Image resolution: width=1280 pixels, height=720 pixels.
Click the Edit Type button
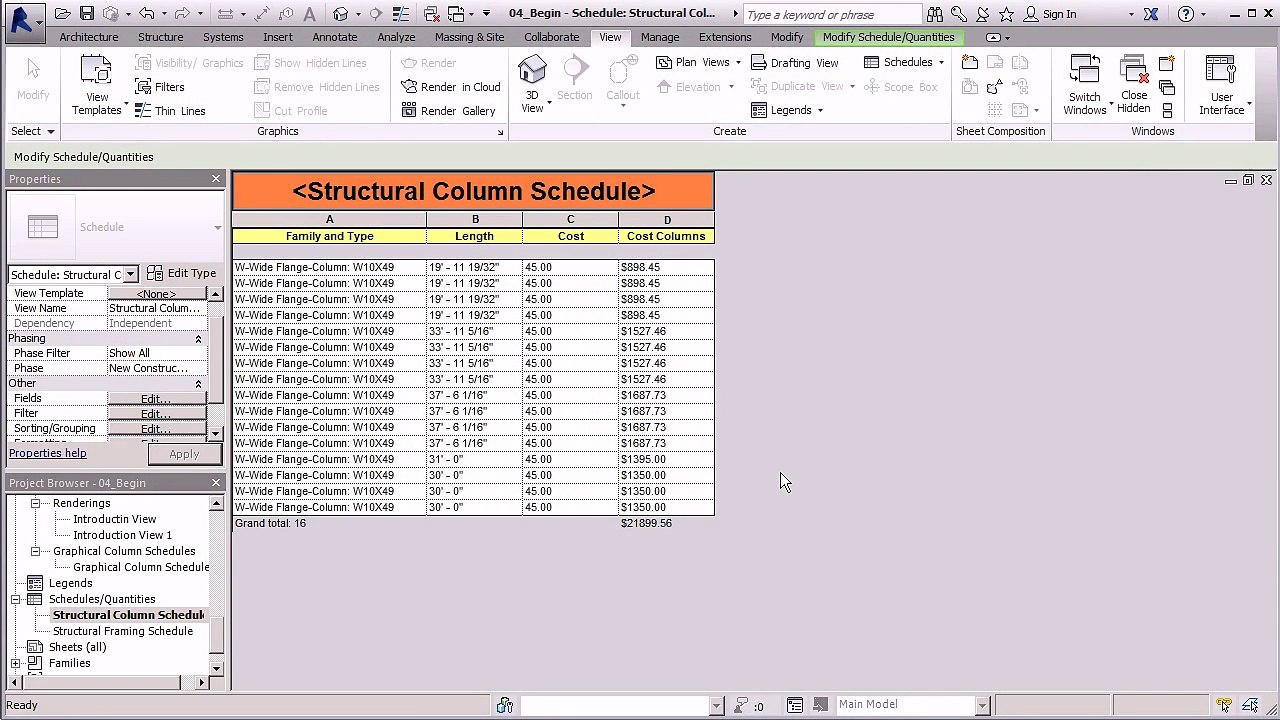182,273
